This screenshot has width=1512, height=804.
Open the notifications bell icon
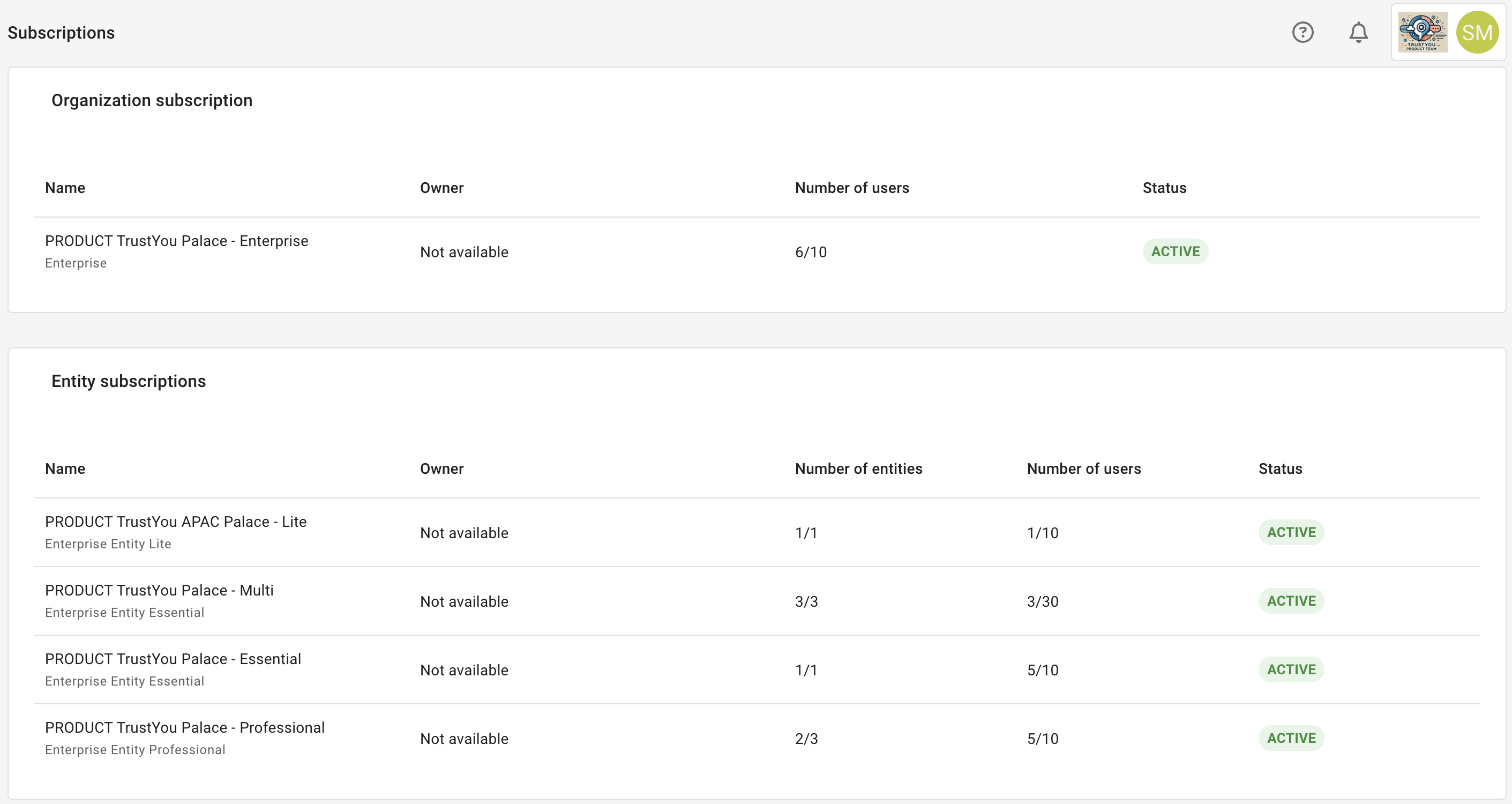pyautogui.click(x=1358, y=32)
